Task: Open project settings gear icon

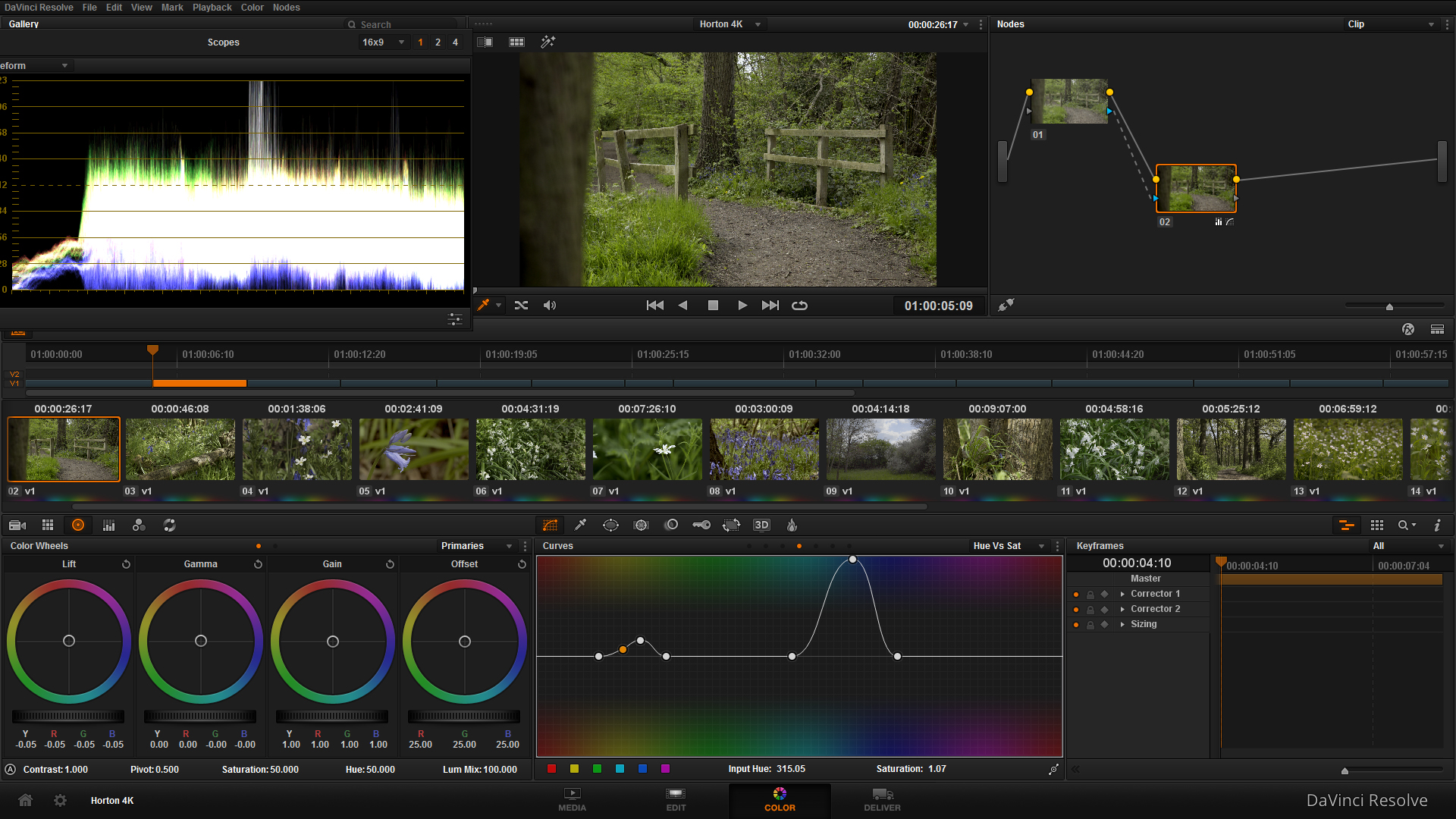Action: 60,800
